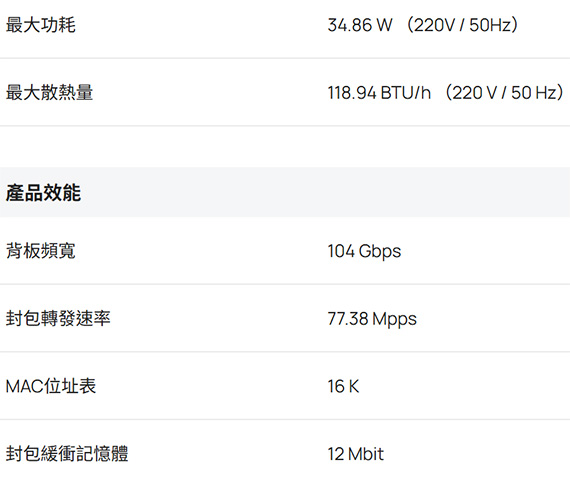Select the 104 Gbps bandwidth value
The image size is (570, 479).
point(364,251)
